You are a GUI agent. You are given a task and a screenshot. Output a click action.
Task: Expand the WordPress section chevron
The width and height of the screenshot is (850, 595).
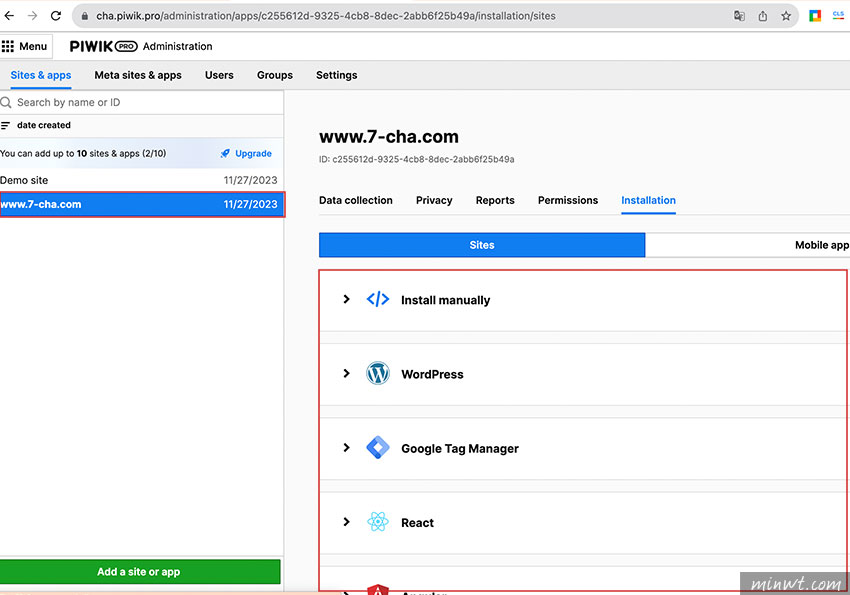tap(346, 374)
